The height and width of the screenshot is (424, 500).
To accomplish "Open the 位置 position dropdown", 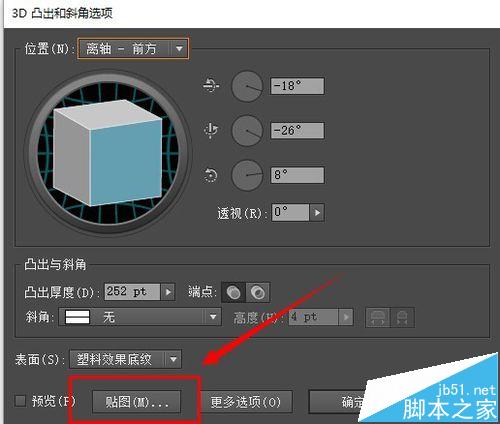I will point(133,49).
